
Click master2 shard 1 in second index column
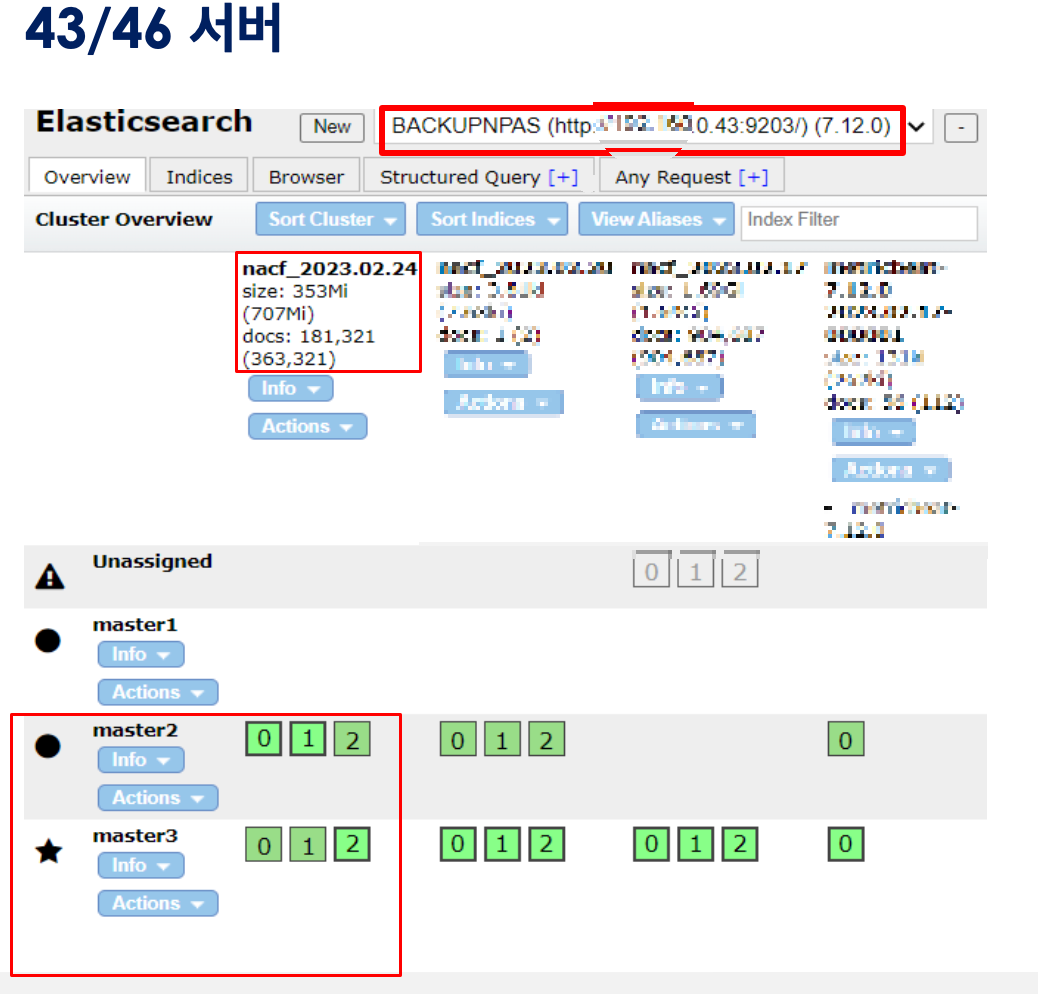502,739
